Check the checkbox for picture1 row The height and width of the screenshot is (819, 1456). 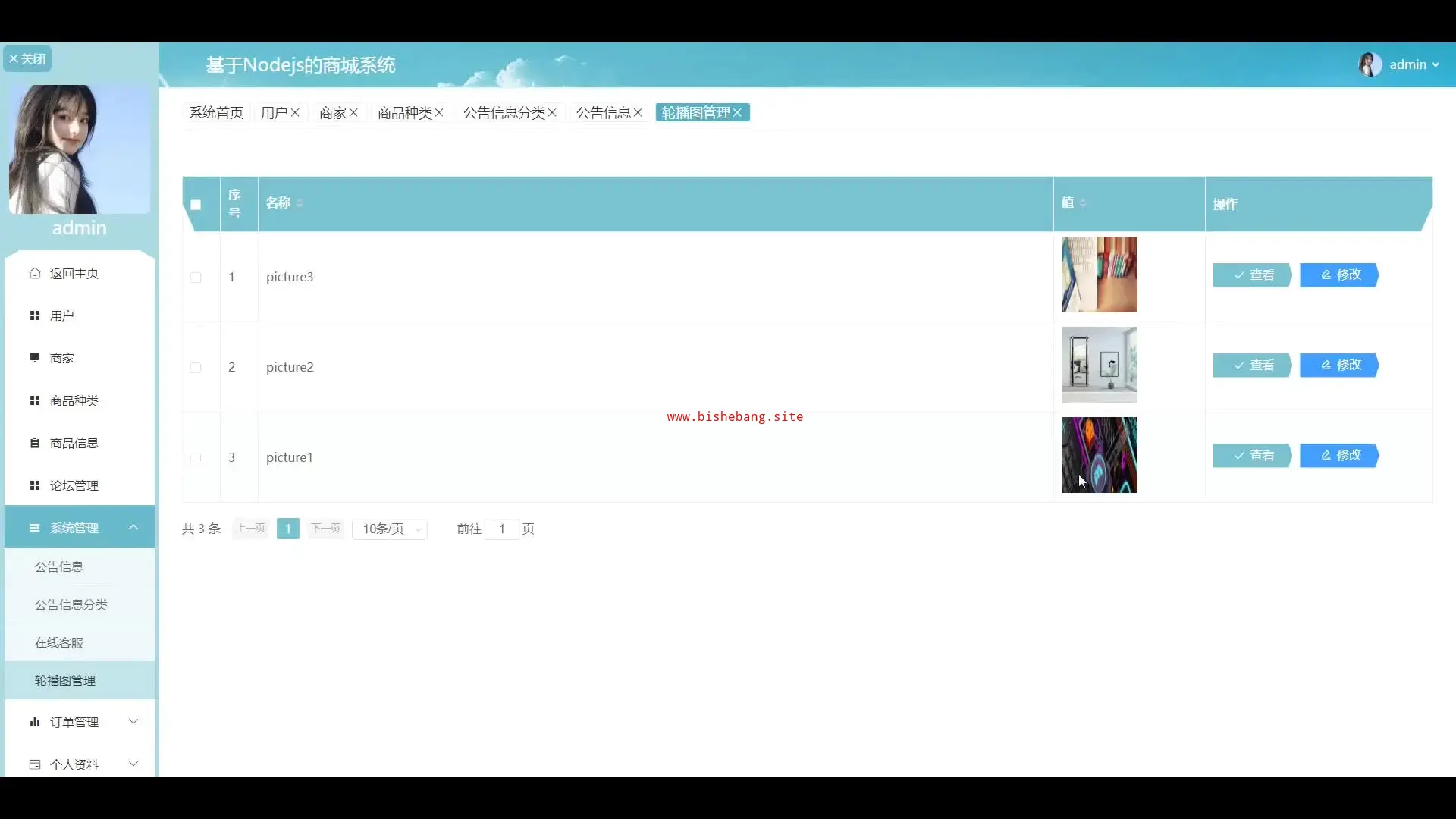[196, 458]
